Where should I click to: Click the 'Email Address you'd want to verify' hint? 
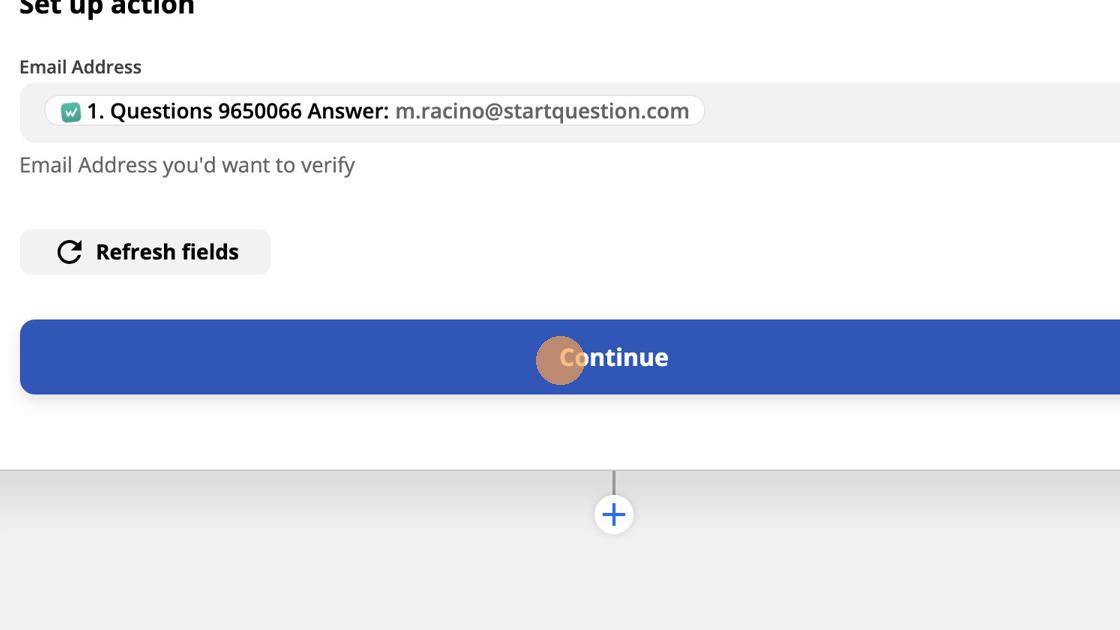click(x=187, y=165)
